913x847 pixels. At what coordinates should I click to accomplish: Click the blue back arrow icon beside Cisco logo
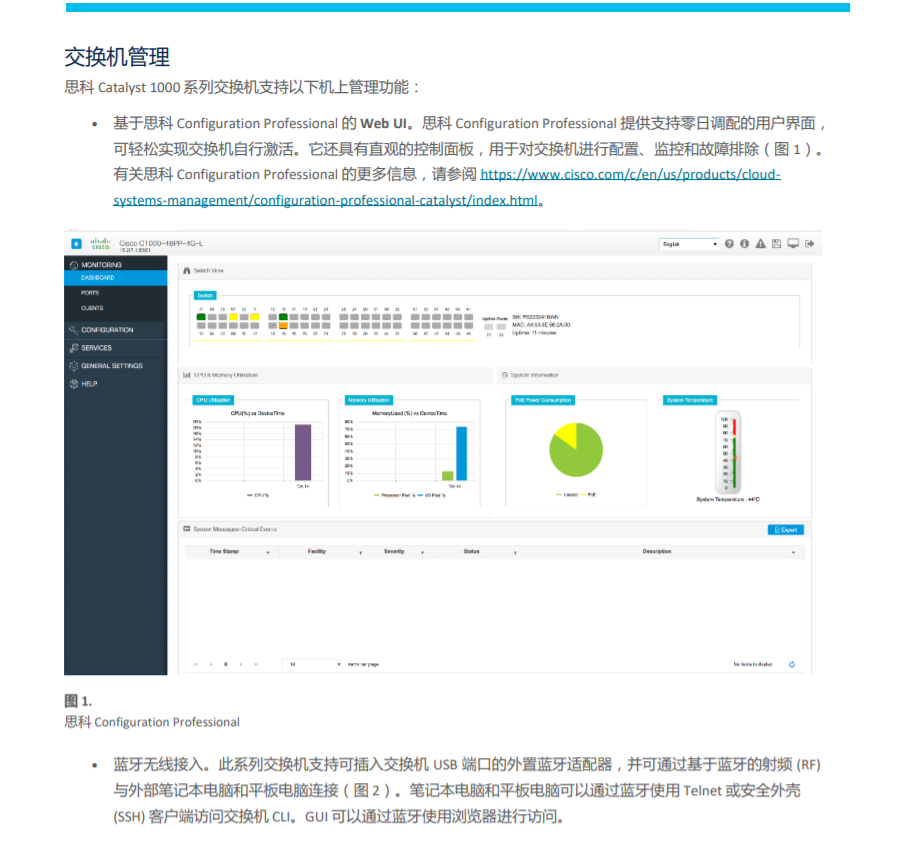[x=76, y=244]
